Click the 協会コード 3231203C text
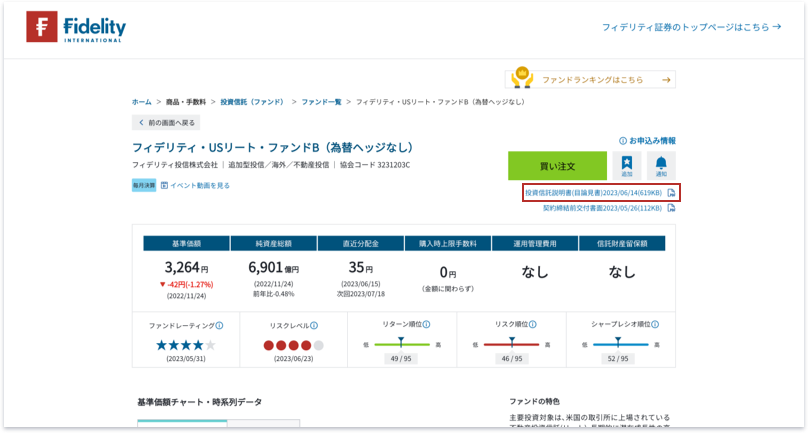 (375, 165)
